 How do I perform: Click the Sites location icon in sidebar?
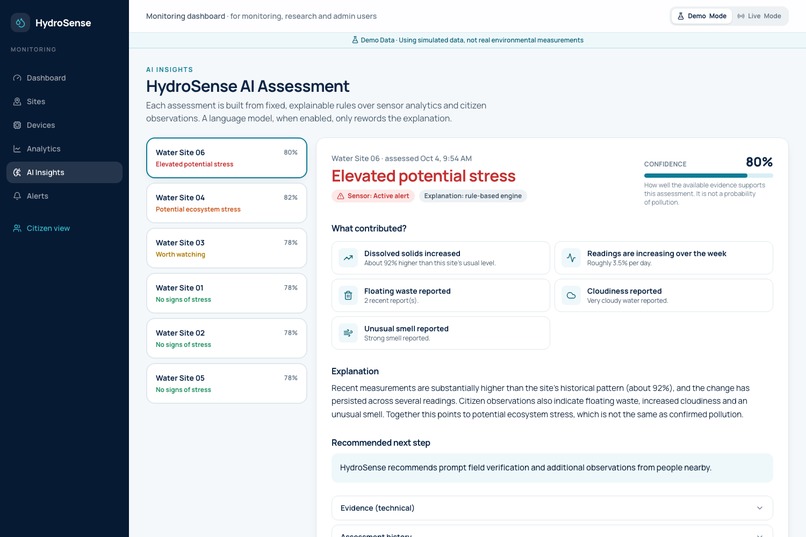tap(17, 102)
